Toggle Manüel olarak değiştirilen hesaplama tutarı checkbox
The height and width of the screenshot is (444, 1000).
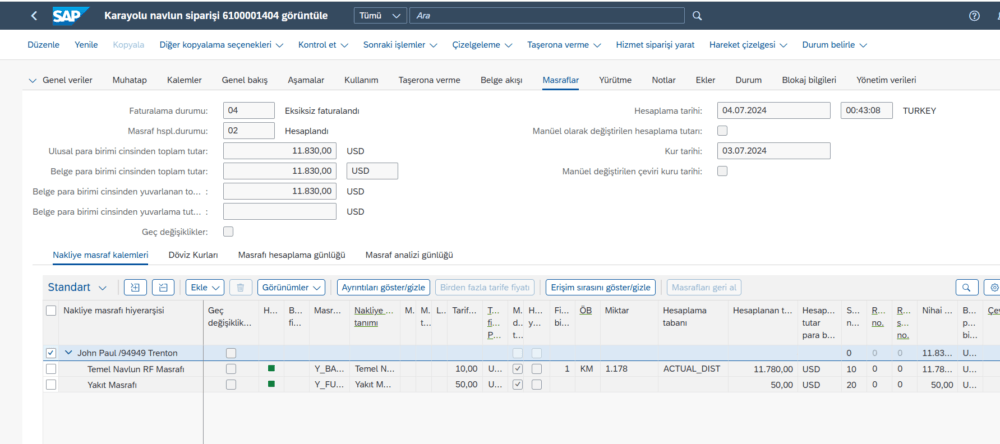tap(723, 131)
